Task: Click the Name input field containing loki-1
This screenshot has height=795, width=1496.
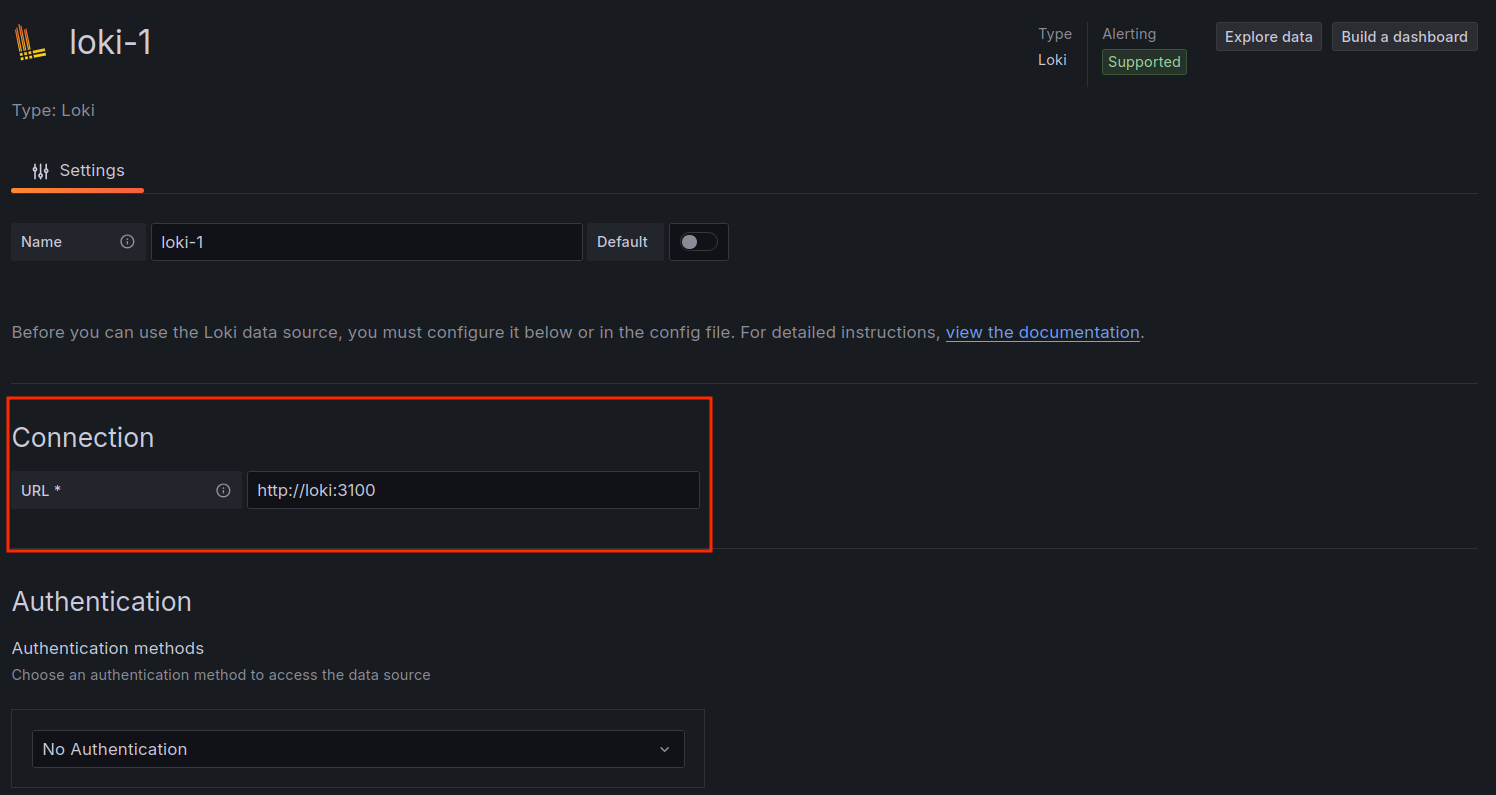Action: point(366,242)
